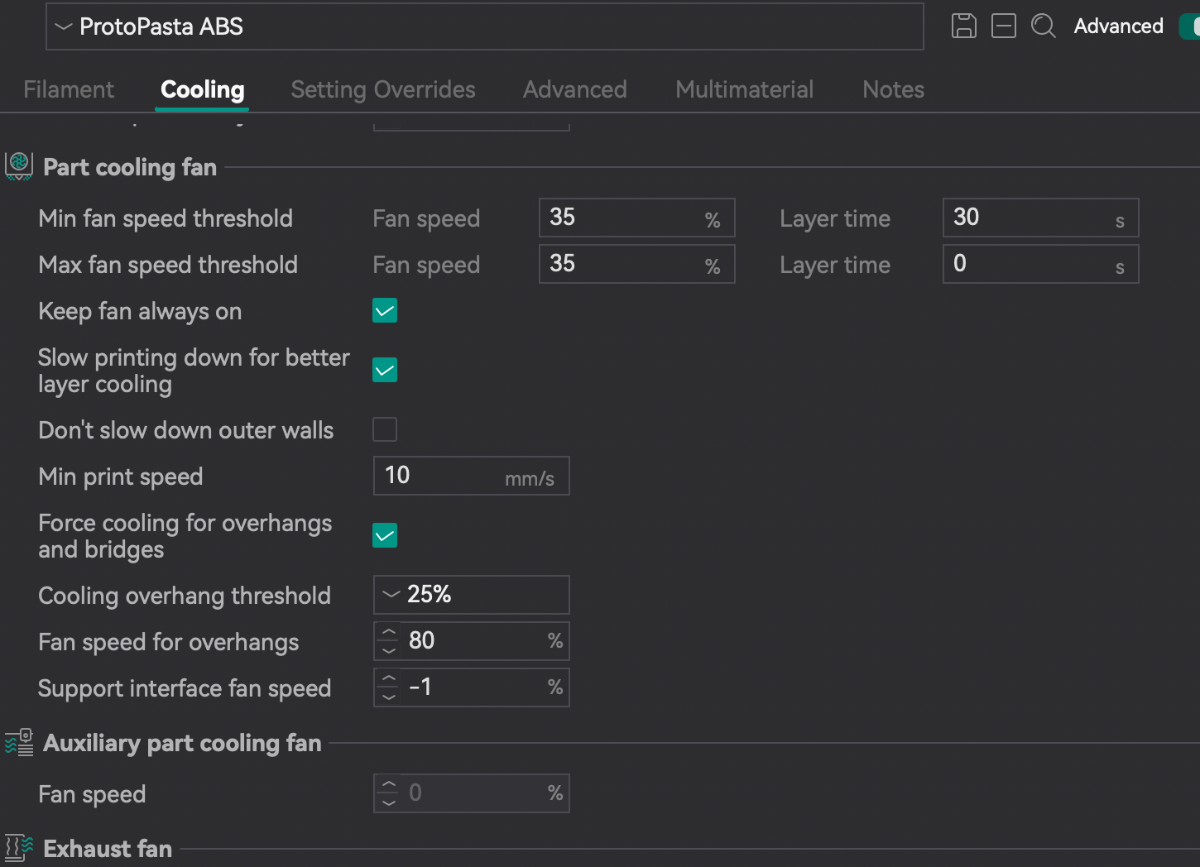Click the Support interface fan speed value -1
The width and height of the screenshot is (1200, 867).
(x=420, y=687)
